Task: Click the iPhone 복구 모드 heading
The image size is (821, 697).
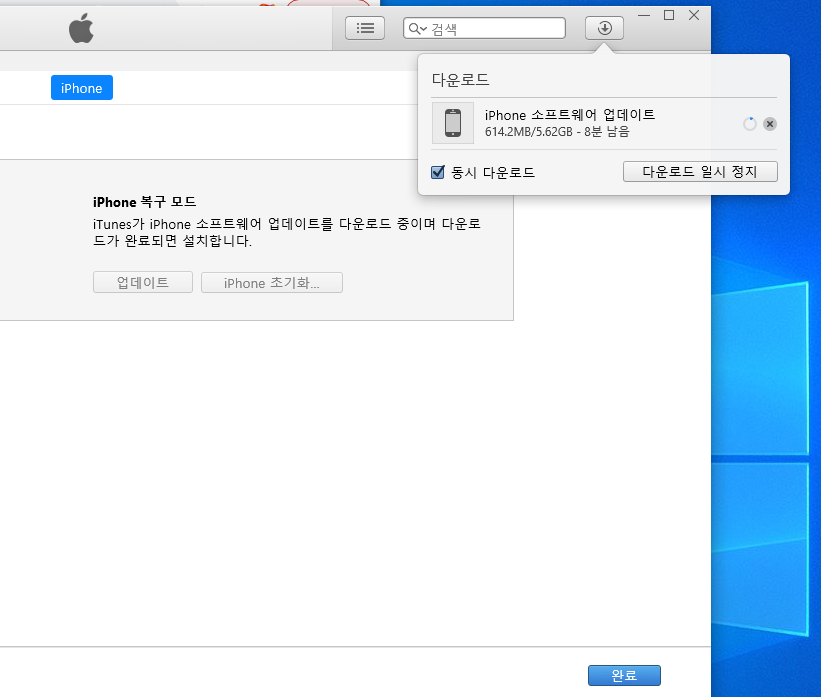Action: pos(145,202)
